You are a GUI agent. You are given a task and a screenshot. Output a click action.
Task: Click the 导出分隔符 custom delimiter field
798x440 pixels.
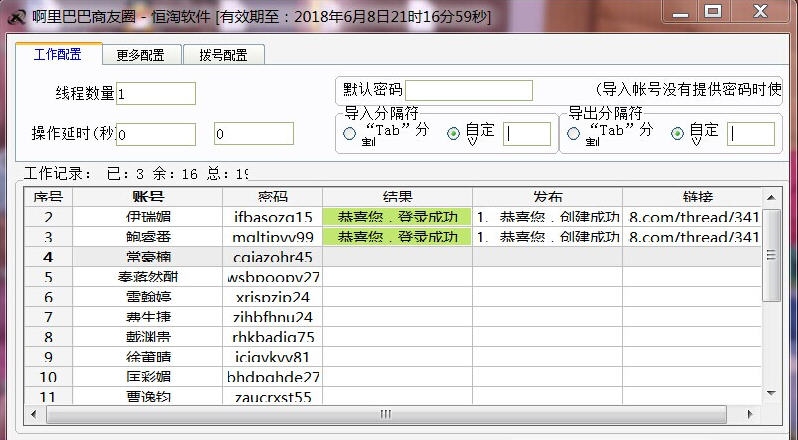click(x=751, y=134)
